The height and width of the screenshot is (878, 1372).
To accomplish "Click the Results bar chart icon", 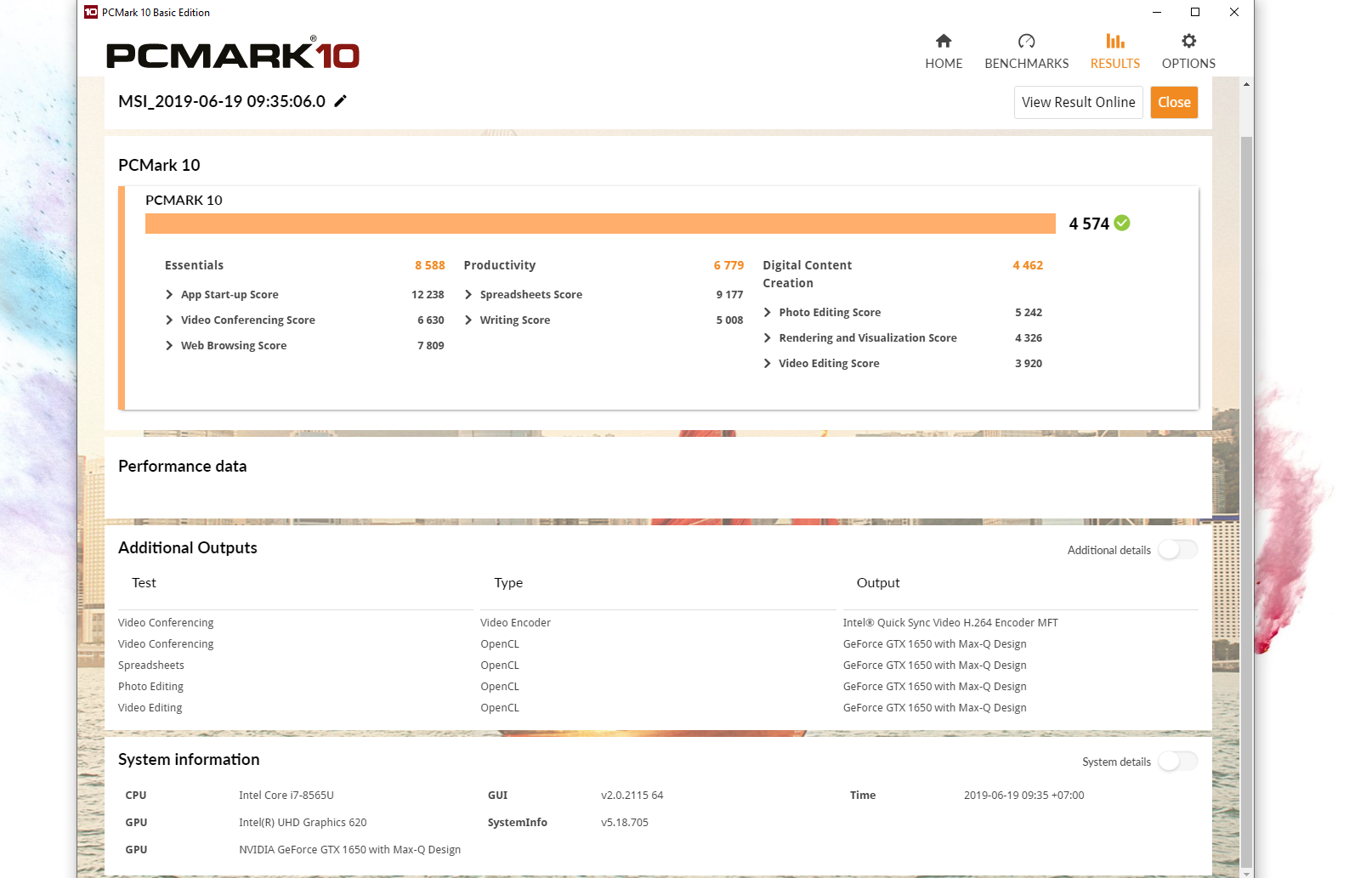I will 1114,41.
